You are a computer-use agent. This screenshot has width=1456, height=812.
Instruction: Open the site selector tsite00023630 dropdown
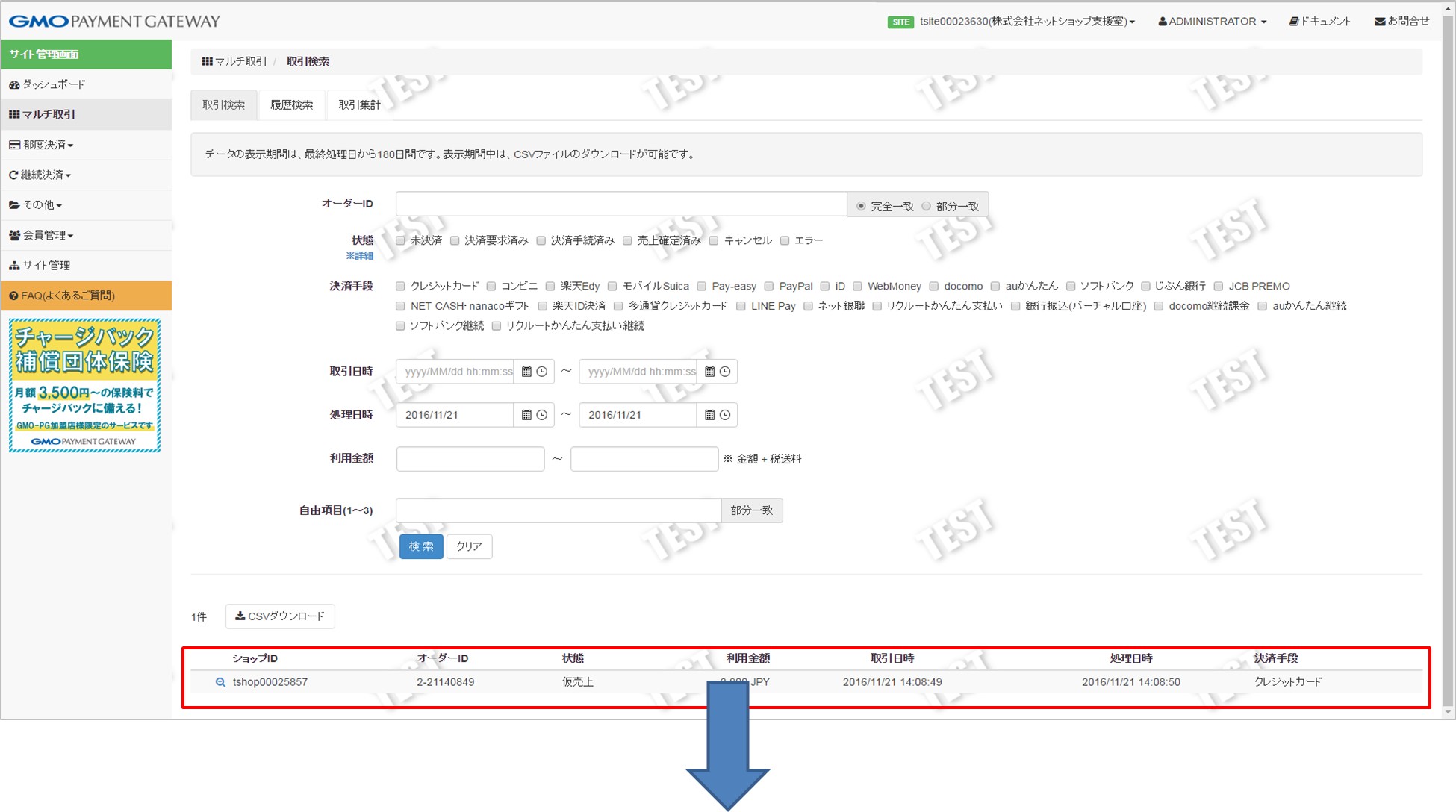click(x=1027, y=21)
